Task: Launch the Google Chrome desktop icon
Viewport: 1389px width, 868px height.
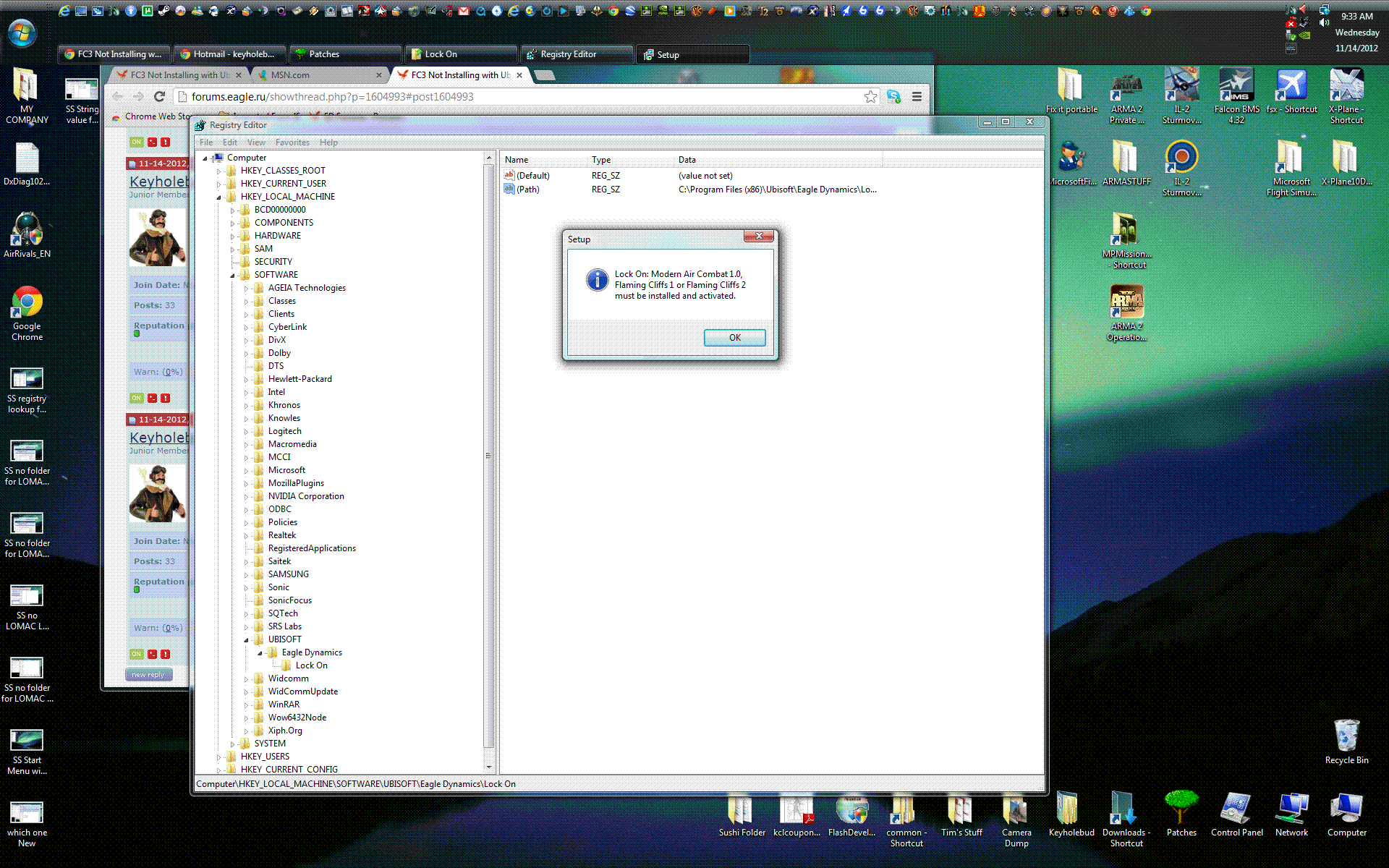Action: tap(27, 312)
